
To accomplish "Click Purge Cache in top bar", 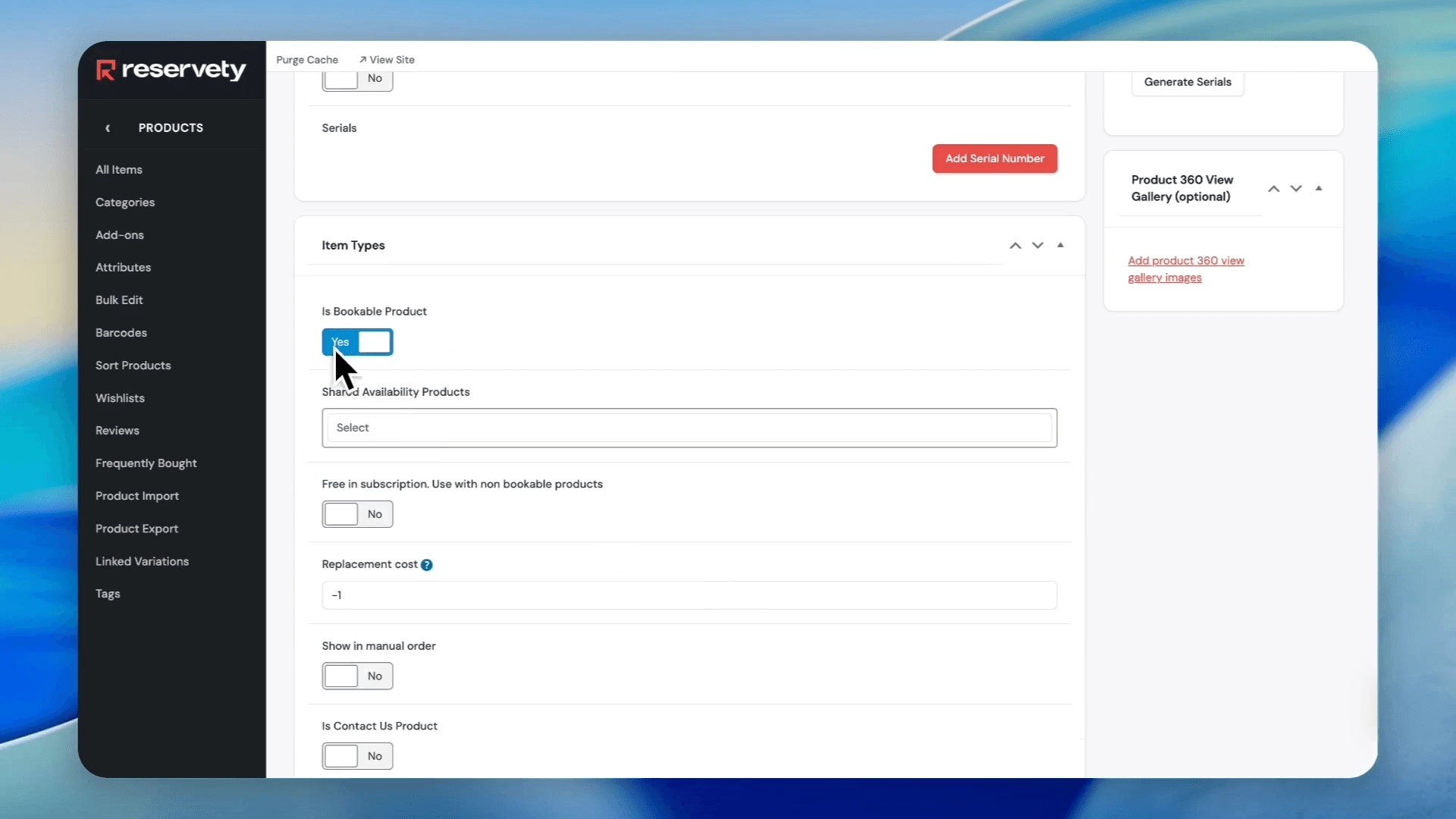I will click(x=307, y=60).
